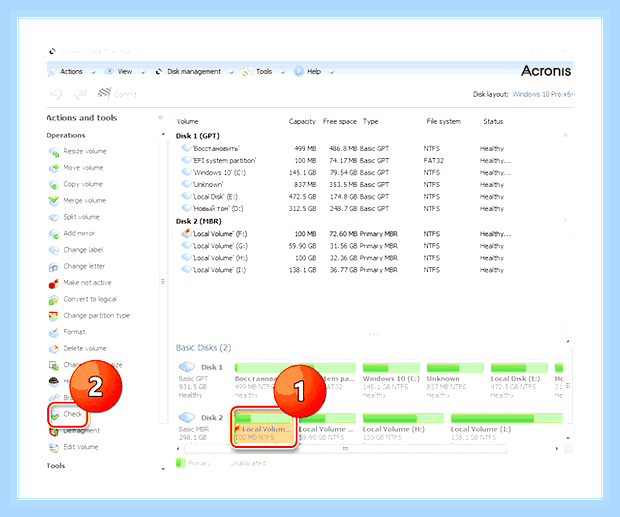620x517 pixels.
Task: Open the Help menu
Action: (314, 72)
